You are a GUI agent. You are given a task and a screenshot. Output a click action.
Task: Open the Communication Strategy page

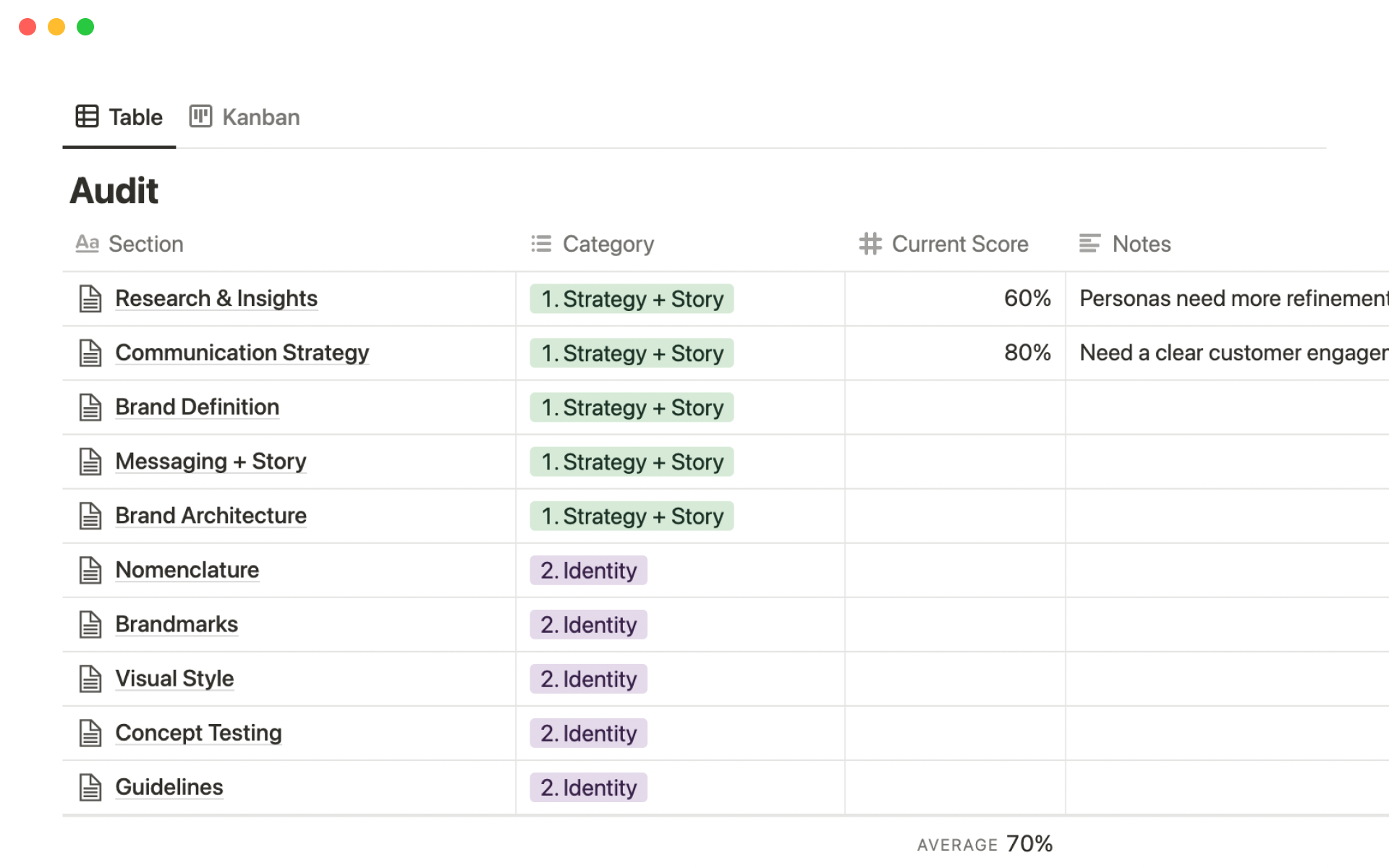pyautogui.click(x=242, y=353)
